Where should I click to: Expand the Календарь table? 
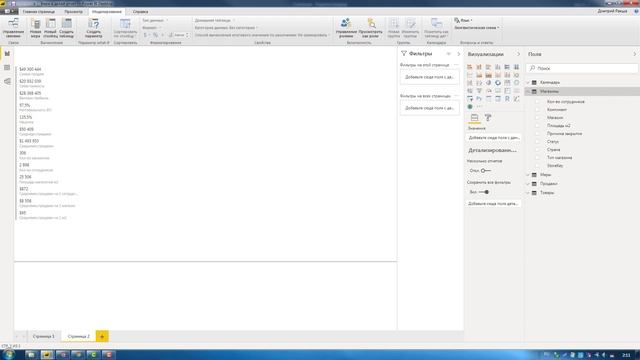click(x=529, y=82)
